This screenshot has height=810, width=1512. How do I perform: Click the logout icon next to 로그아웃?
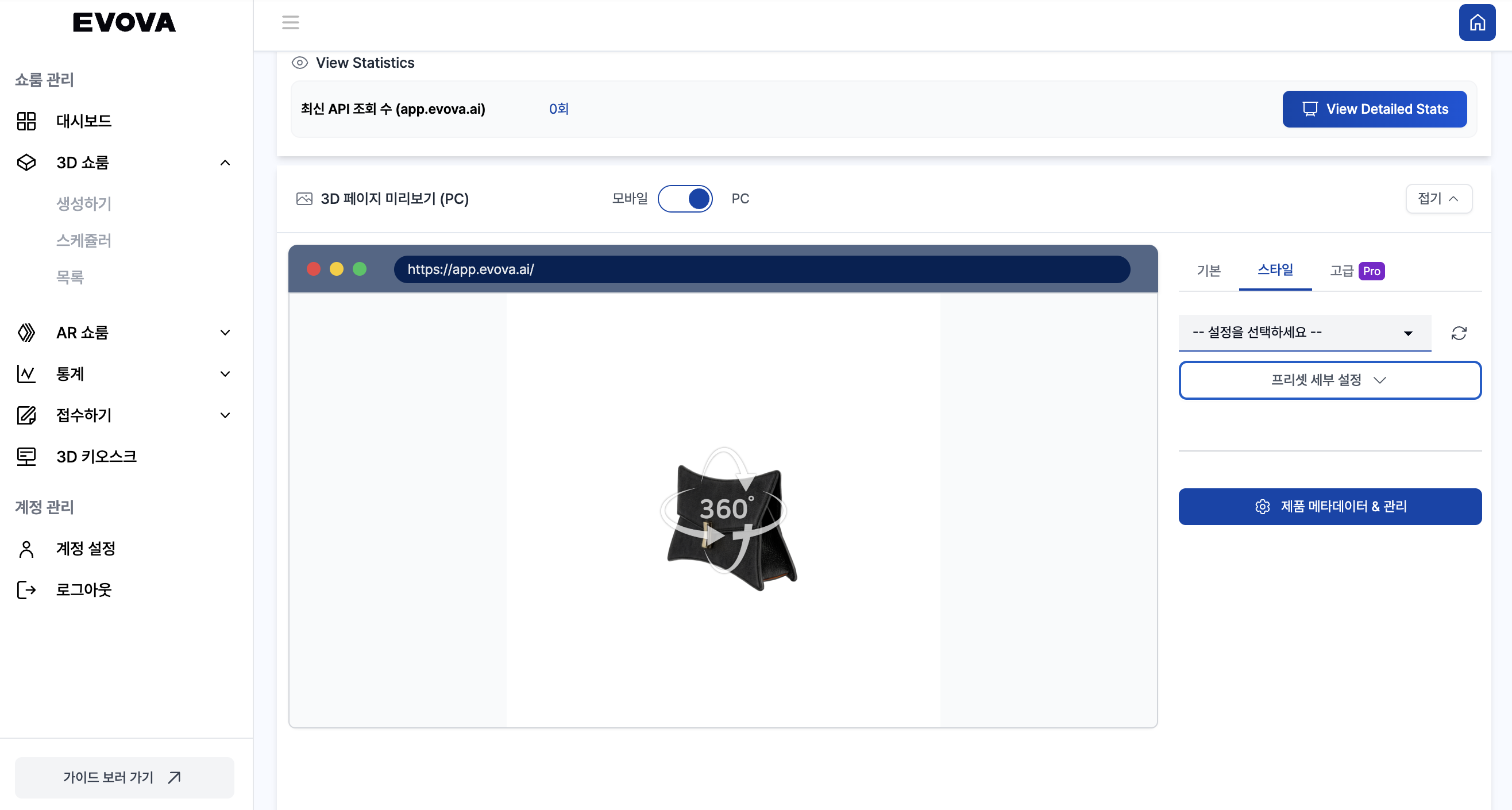[26, 590]
